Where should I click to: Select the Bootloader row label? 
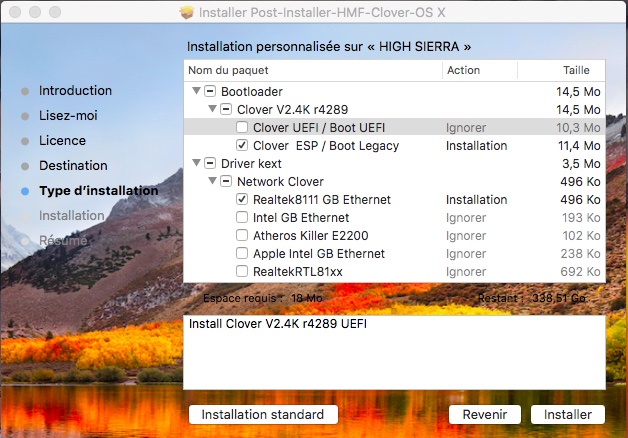coord(252,92)
